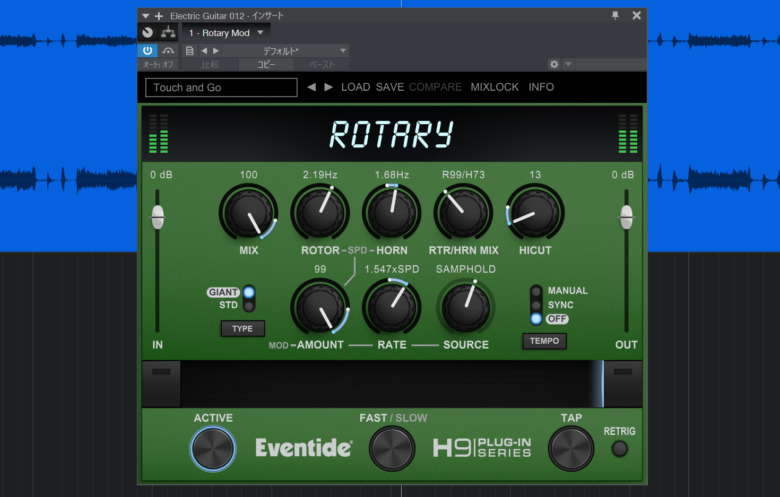Click the IN level slider handle
Viewport: 780px width, 497px height.
[158, 217]
